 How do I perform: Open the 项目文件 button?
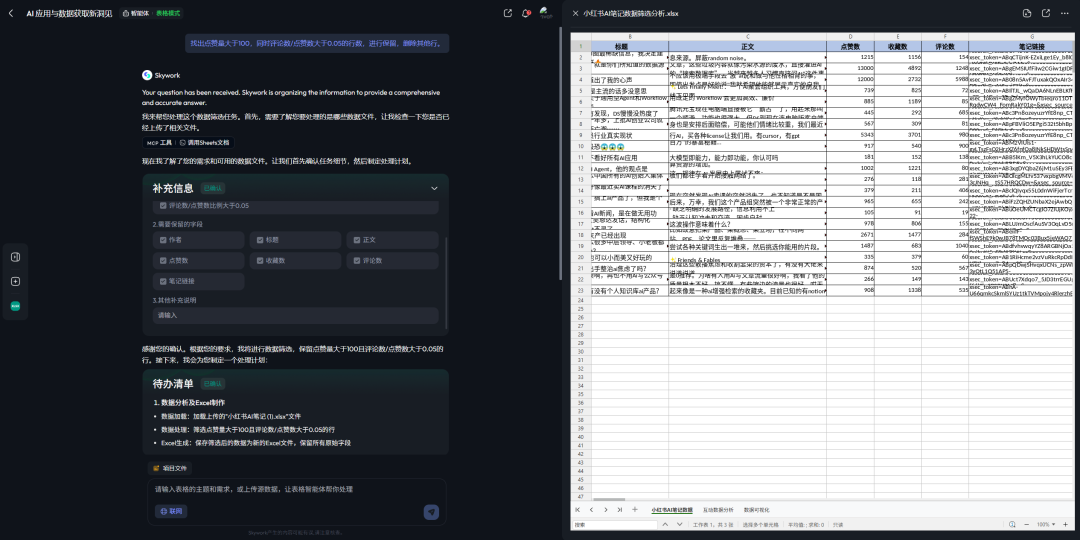[x=169, y=468]
